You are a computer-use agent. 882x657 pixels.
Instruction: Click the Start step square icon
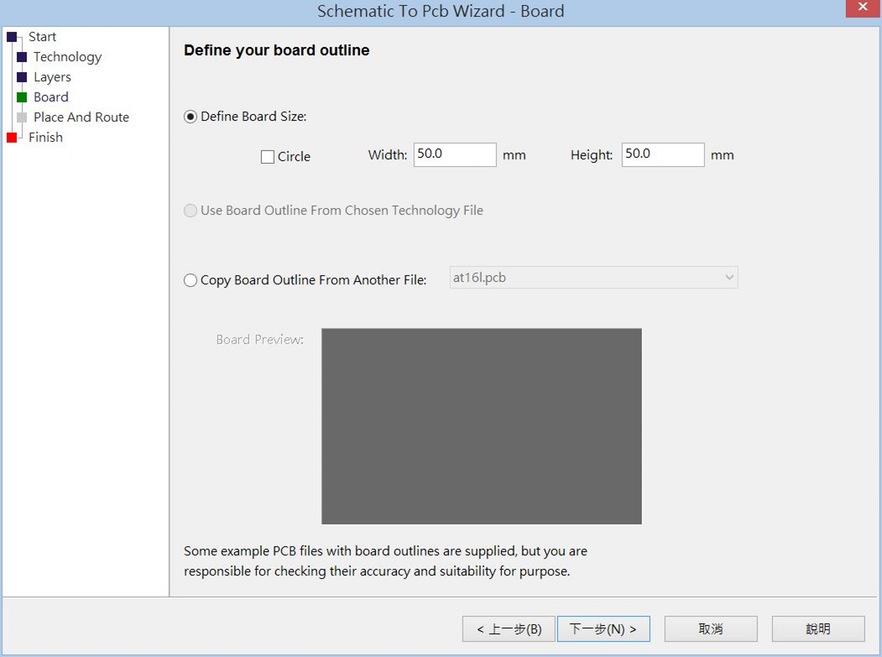12,37
